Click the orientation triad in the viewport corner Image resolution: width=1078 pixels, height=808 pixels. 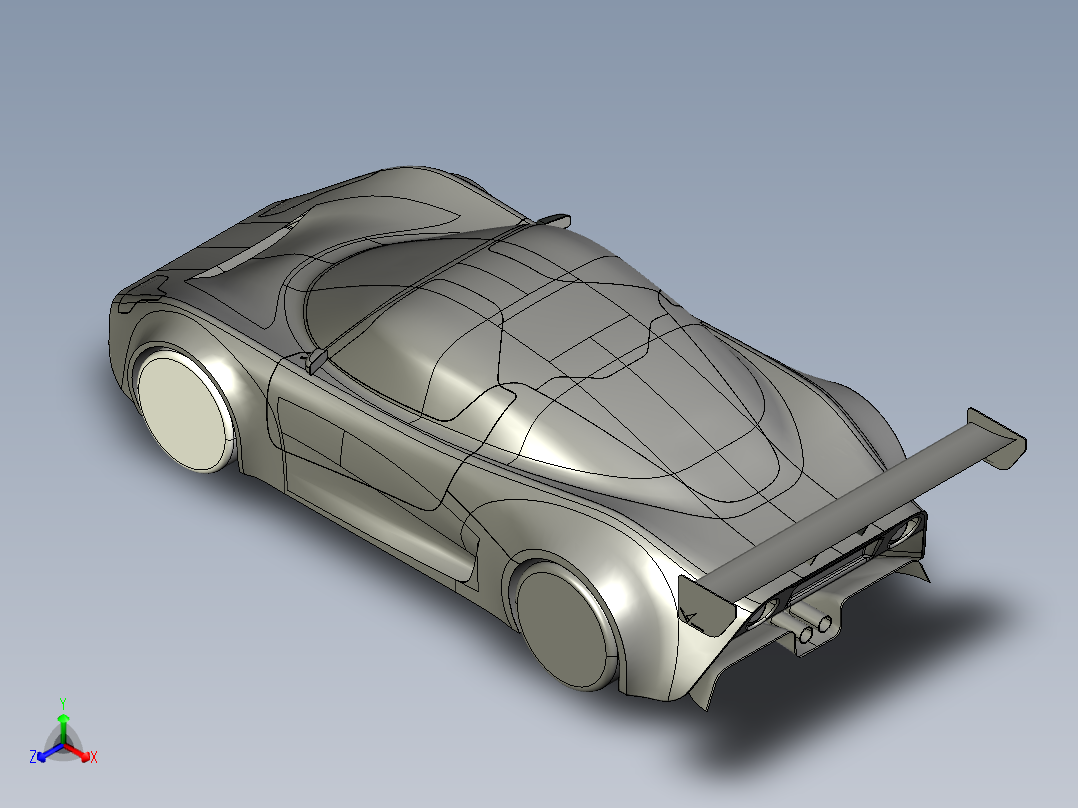[x=63, y=733]
